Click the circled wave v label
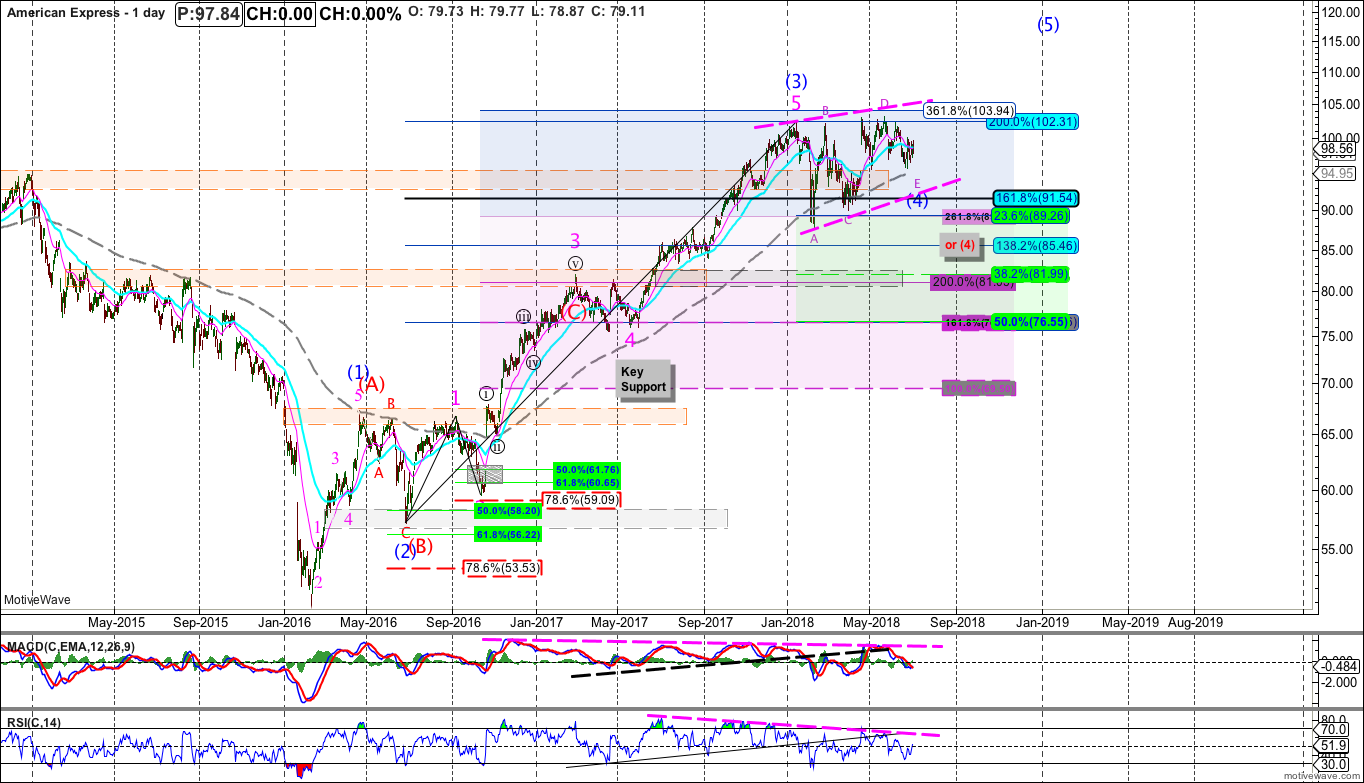The width and height of the screenshot is (1364, 783). point(575,263)
